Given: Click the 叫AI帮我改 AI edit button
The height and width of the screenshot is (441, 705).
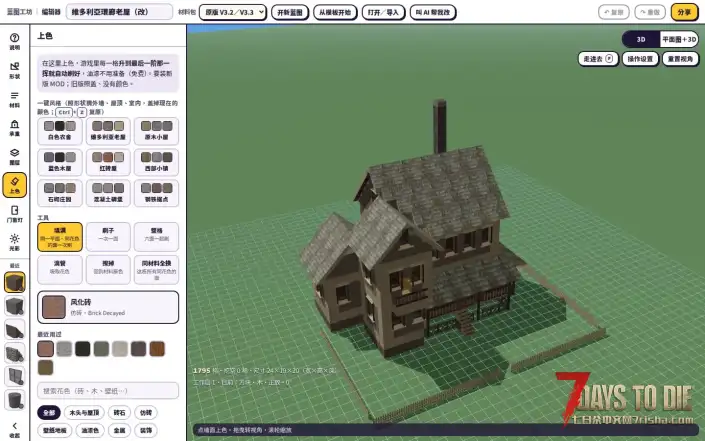Looking at the screenshot, I should click(x=433, y=12).
